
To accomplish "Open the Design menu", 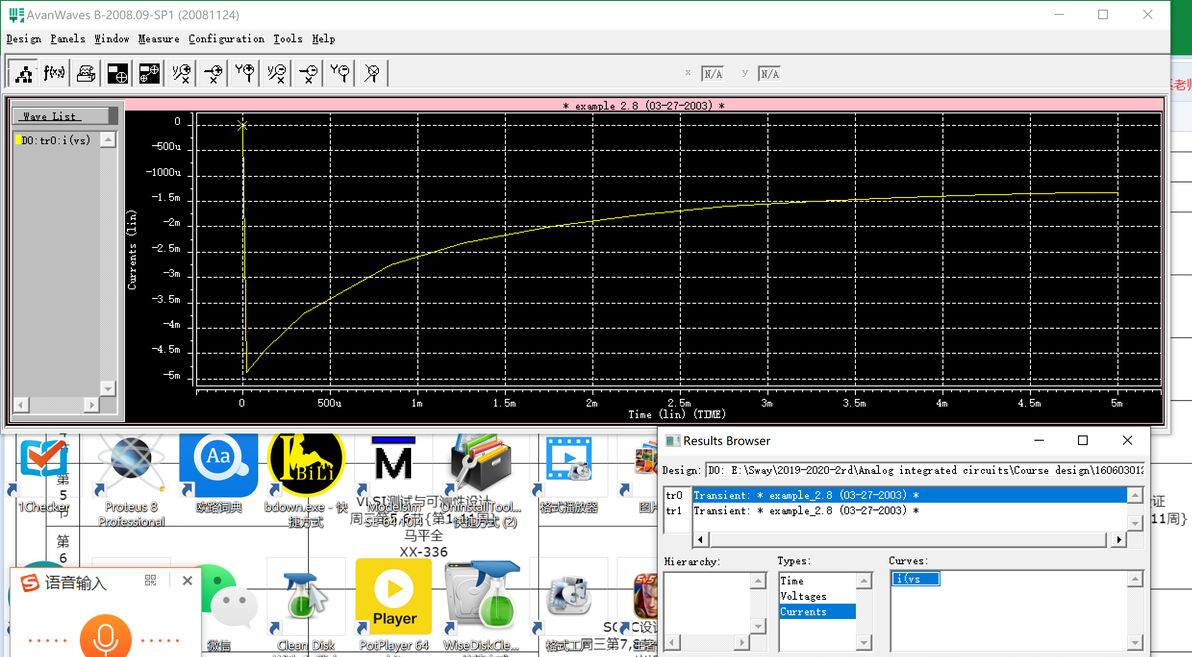I will click(x=24, y=39).
